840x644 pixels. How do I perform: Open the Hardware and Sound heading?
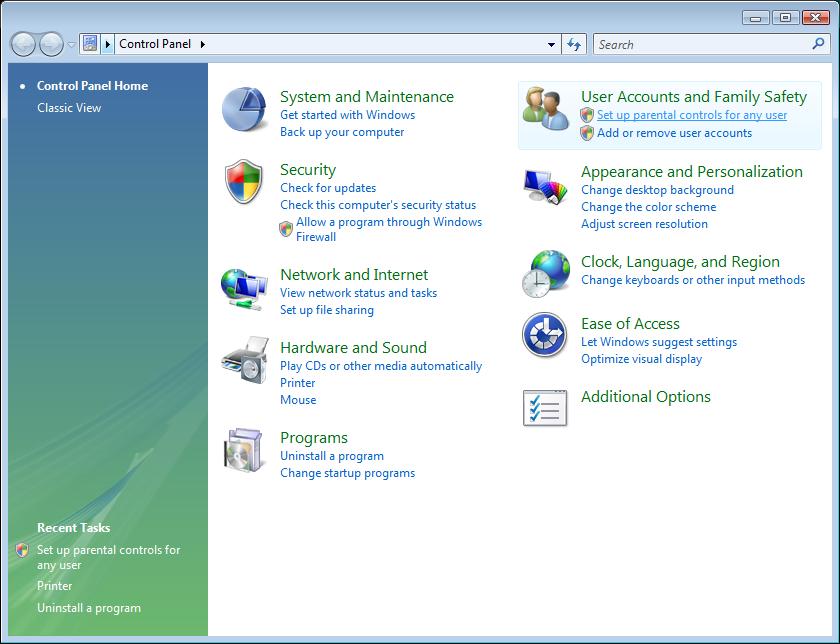coord(354,347)
